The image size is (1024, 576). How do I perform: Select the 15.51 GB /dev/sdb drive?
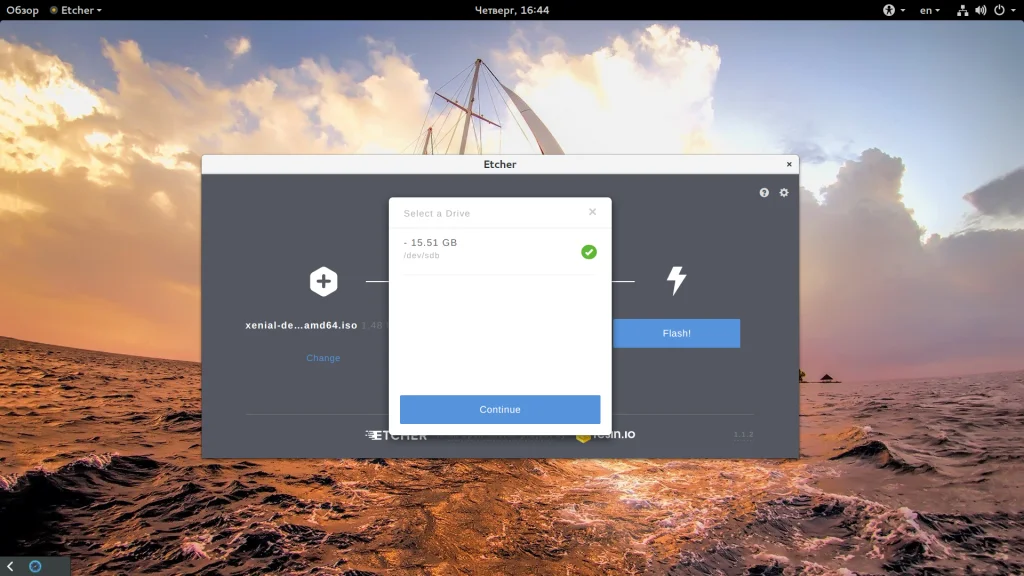pos(500,251)
